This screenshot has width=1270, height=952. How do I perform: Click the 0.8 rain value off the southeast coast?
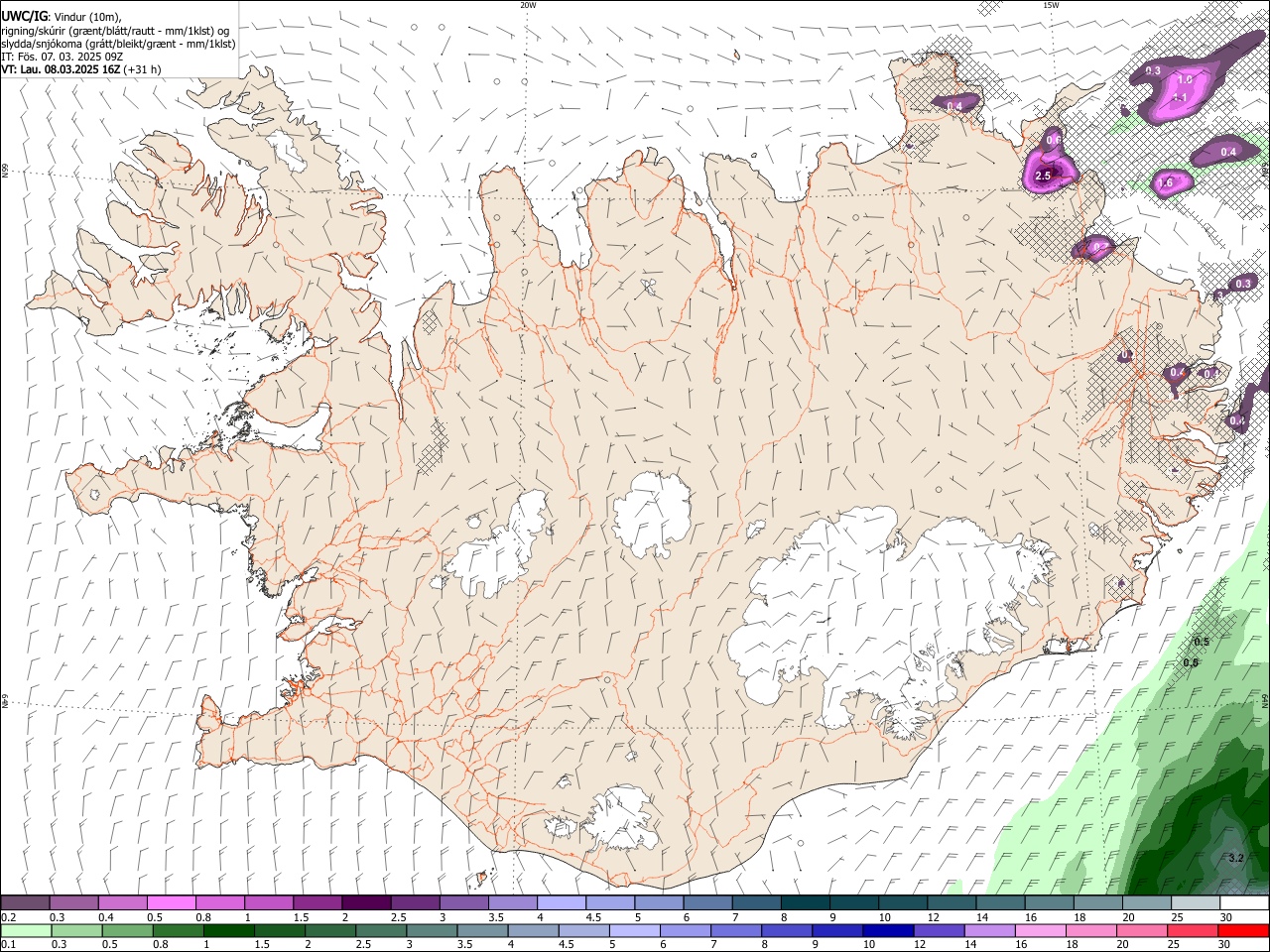pos(1191,662)
